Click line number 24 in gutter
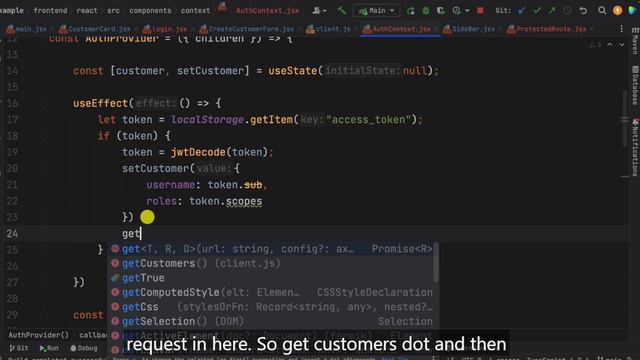Screen dimensions: 640x360 click(x=12, y=233)
